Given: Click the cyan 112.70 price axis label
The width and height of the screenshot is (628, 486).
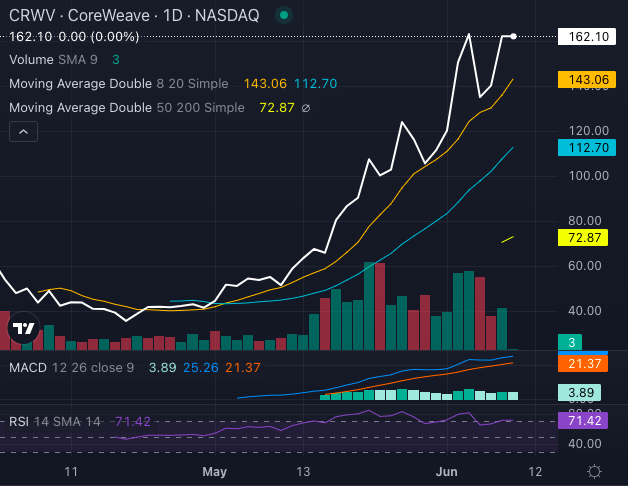Looking at the screenshot, I should pyautogui.click(x=587, y=148).
